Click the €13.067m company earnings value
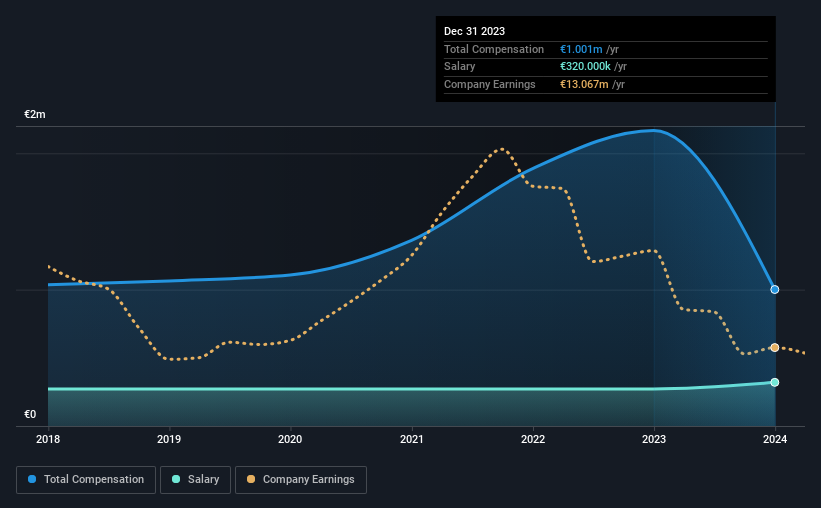Screen dimensions: 821x508 pos(584,84)
